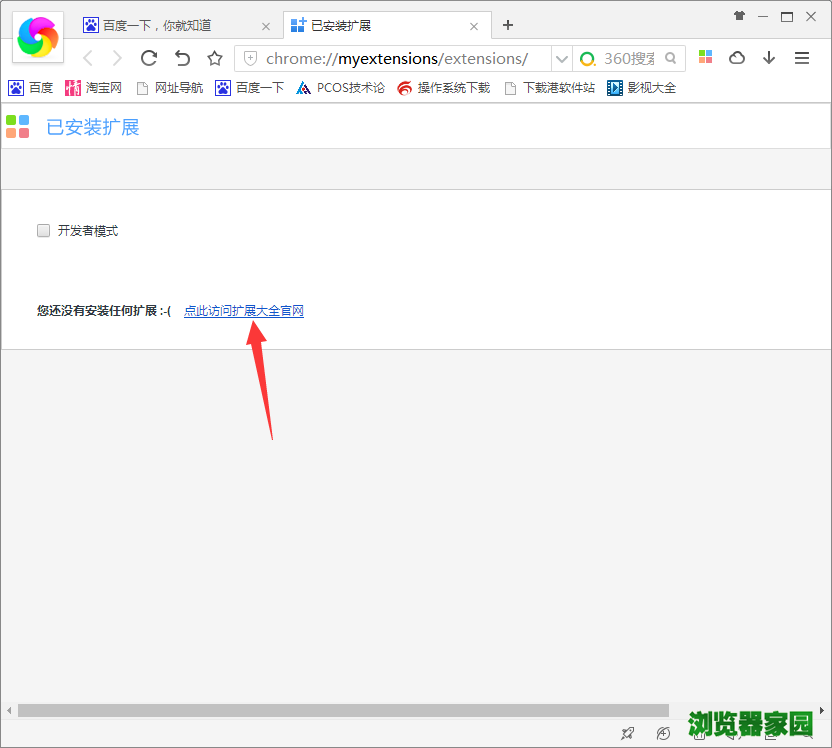
Task: Visit 点此访问扩展大全官网 link
Action: [x=243, y=310]
